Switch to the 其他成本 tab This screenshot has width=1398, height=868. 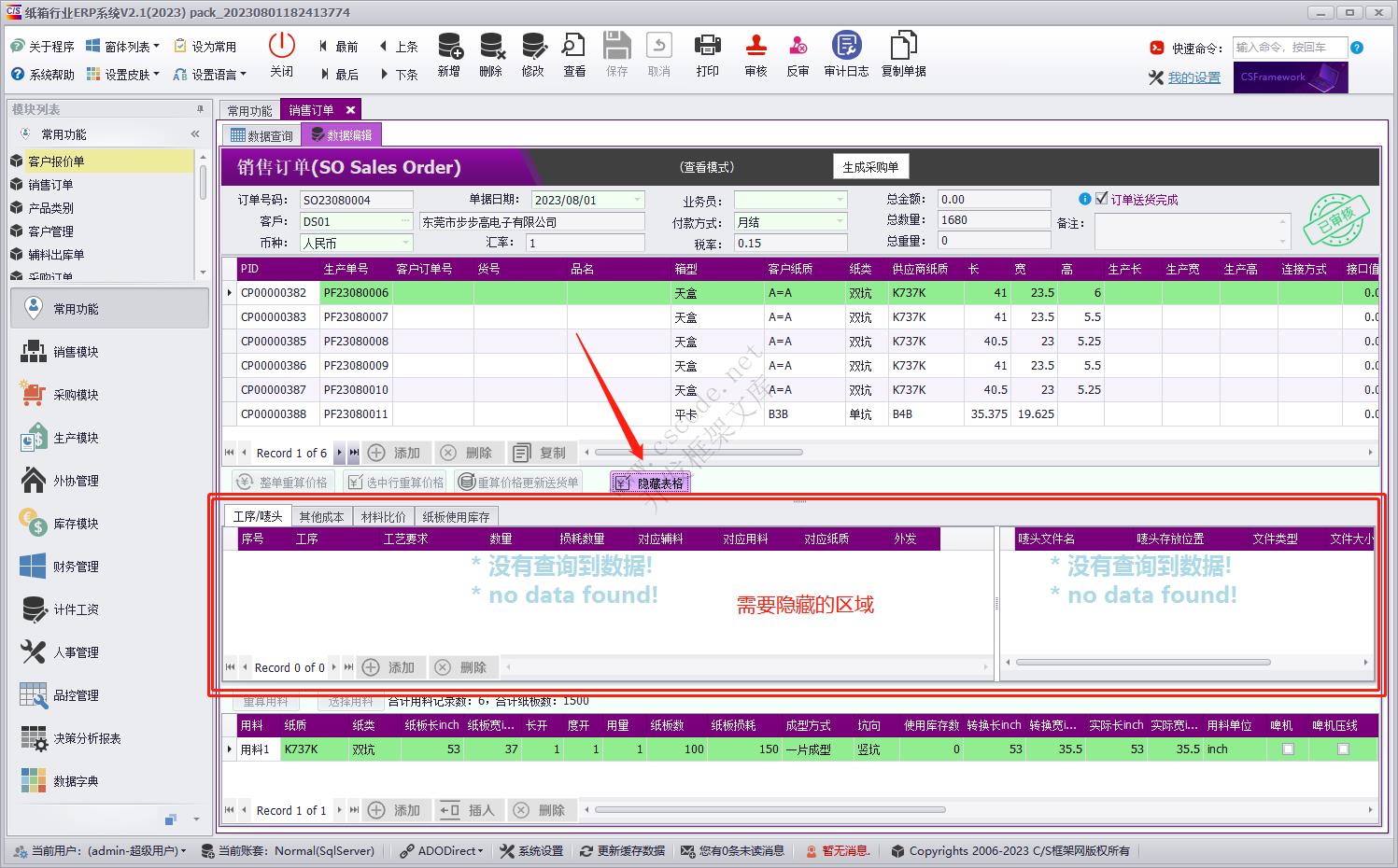pyautogui.click(x=321, y=516)
